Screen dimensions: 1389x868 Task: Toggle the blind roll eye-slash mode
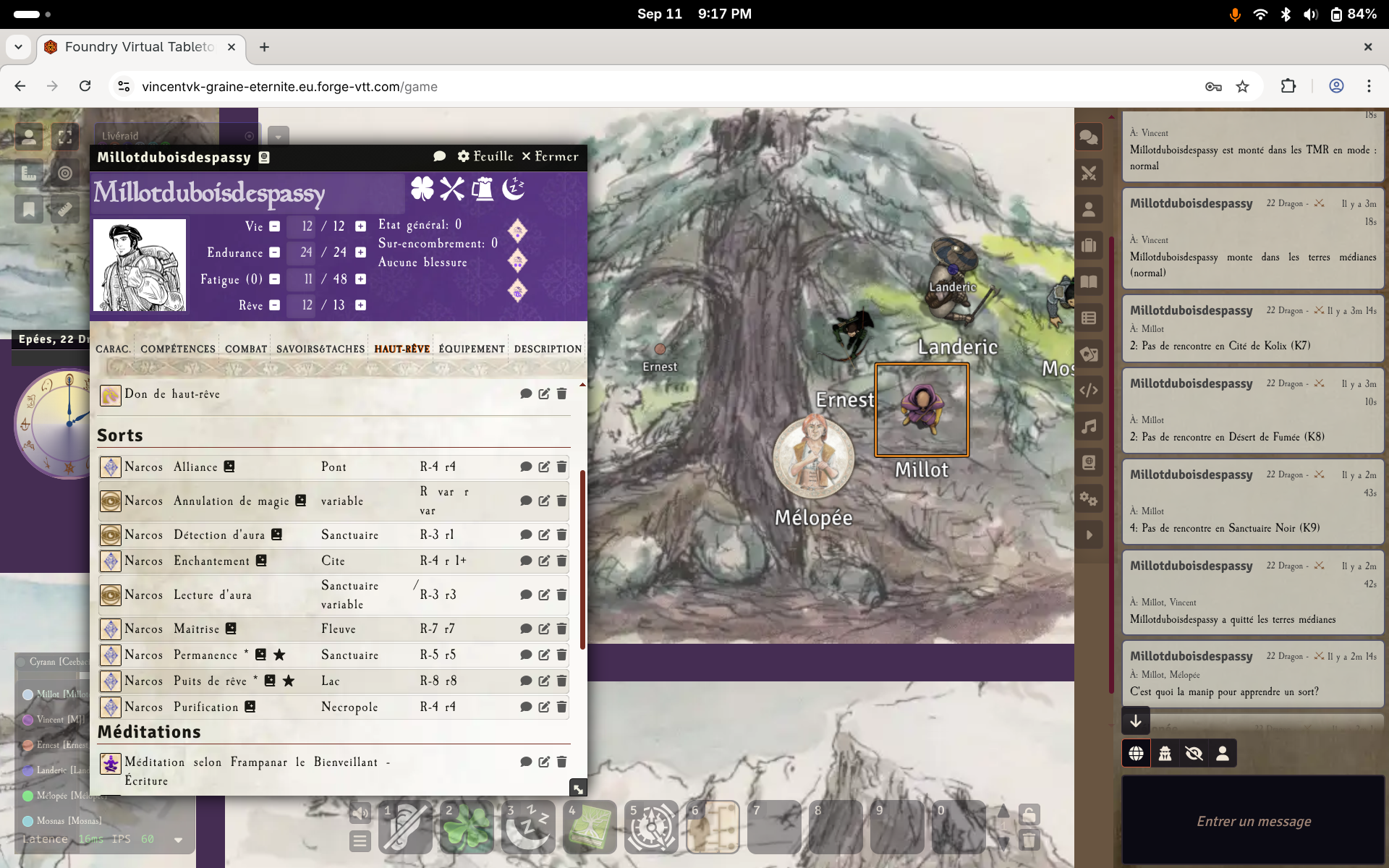click(x=1194, y=753)
